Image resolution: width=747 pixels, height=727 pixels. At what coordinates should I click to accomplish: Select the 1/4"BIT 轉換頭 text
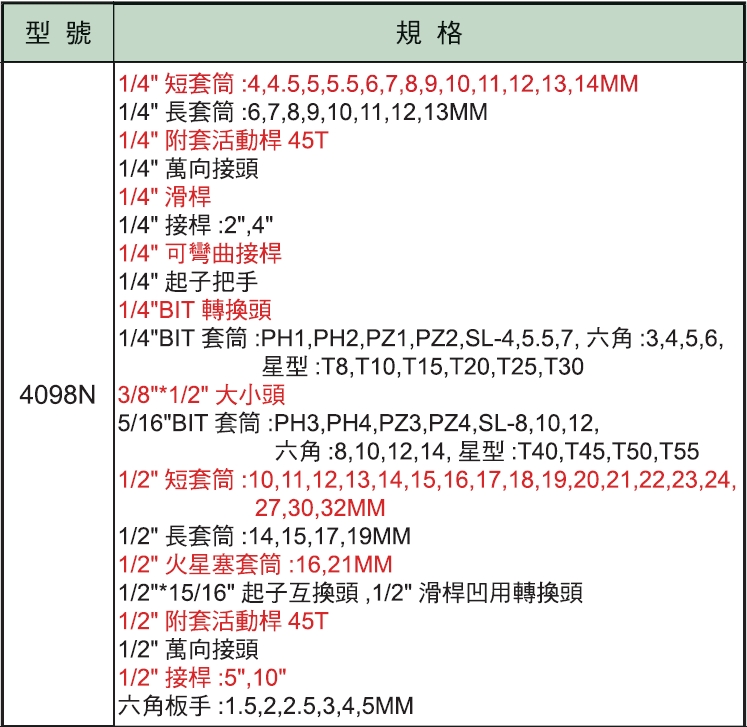click(194, 309)
